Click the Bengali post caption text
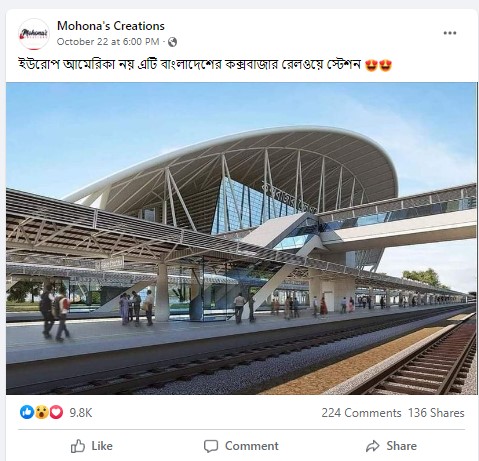The height and width of the screenshot is (461, 479). click(190, 64)
